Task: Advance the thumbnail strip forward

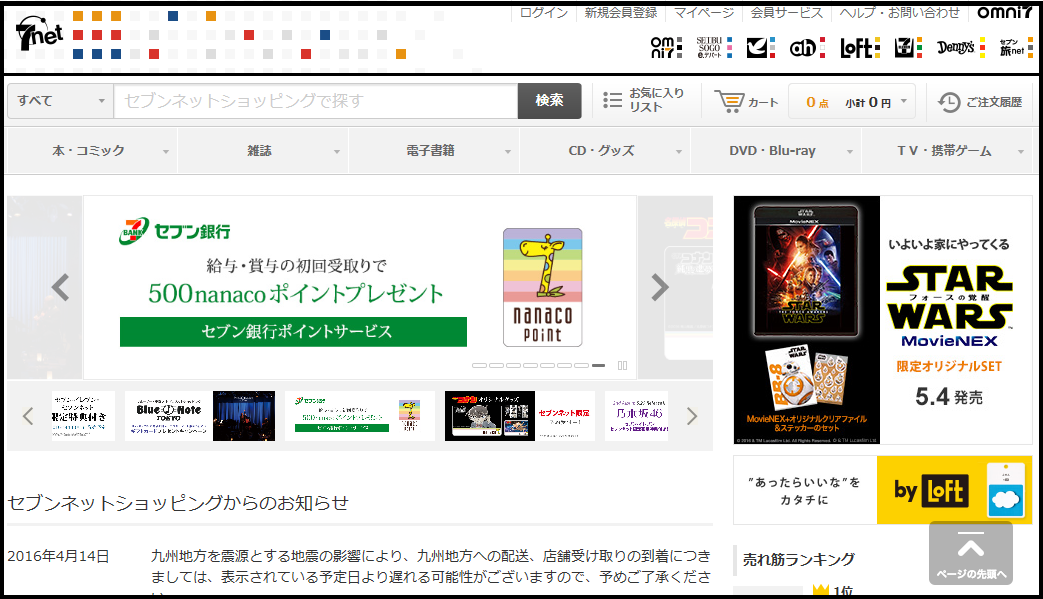Action: (692, 416)
